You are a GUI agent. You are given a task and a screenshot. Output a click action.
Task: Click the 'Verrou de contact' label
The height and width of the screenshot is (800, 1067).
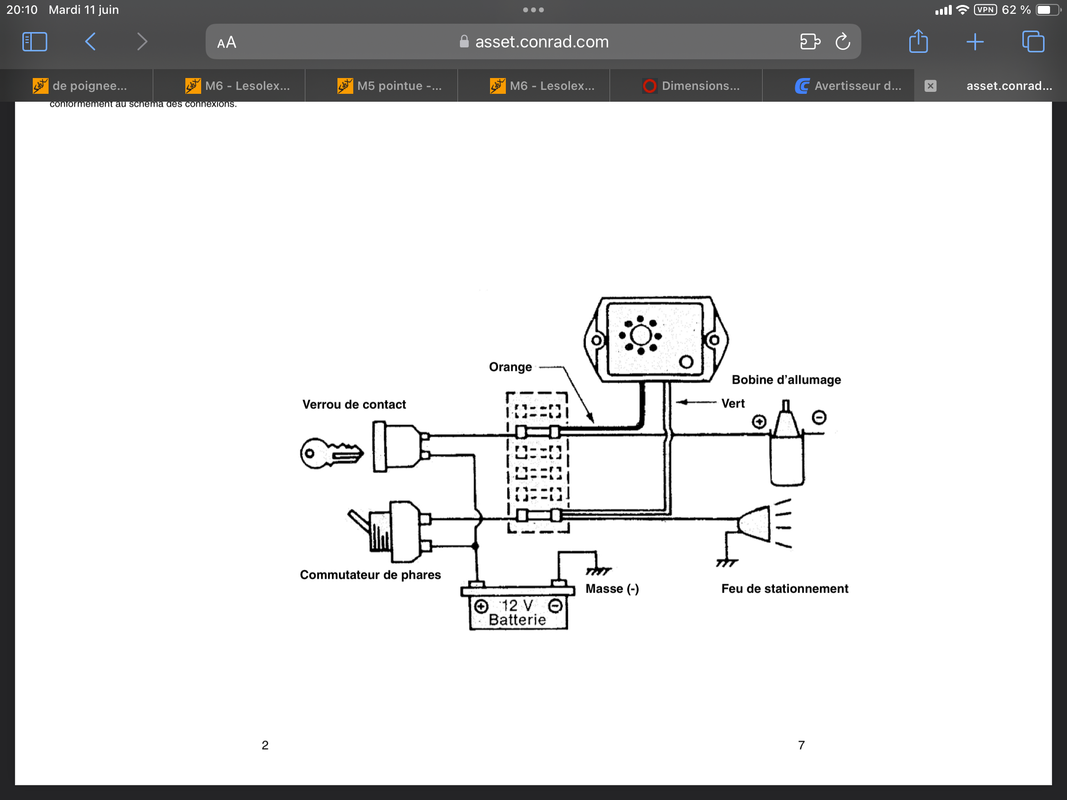354,404
